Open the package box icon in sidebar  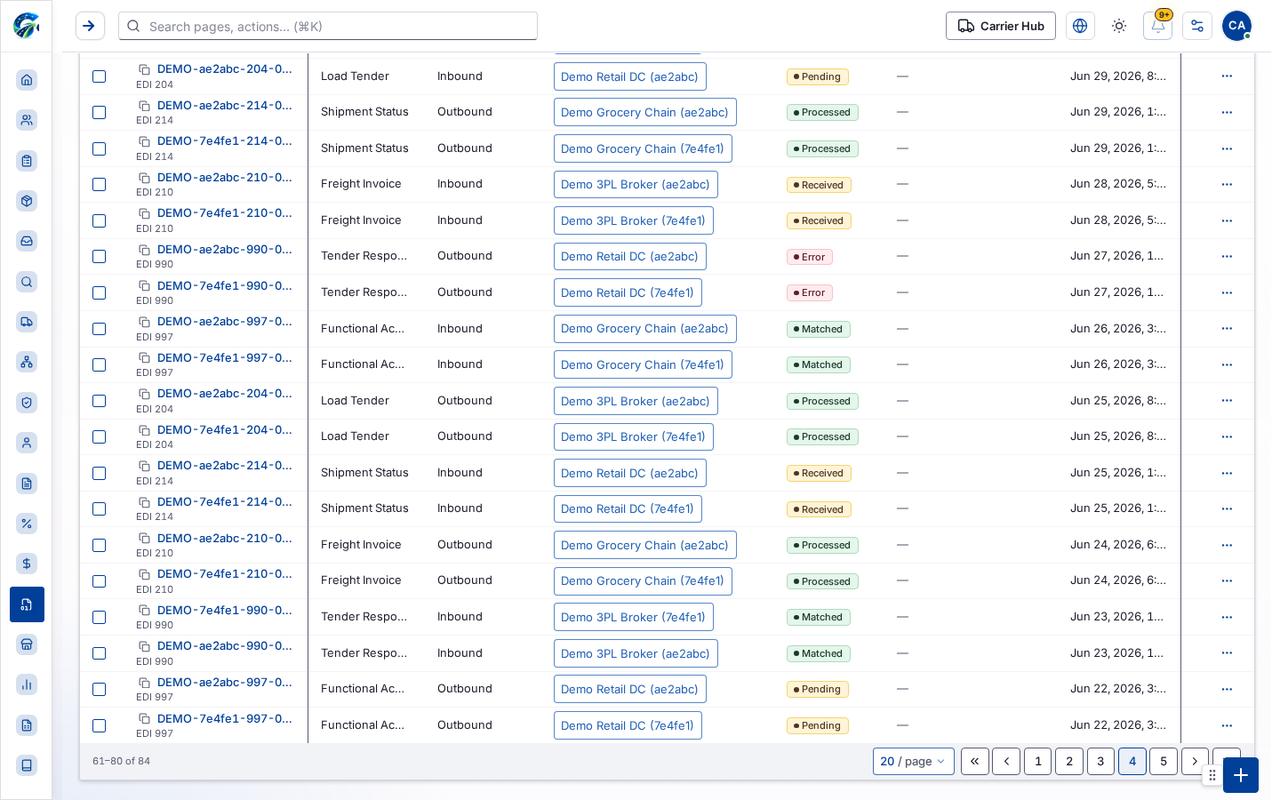(x=27, y=201)
